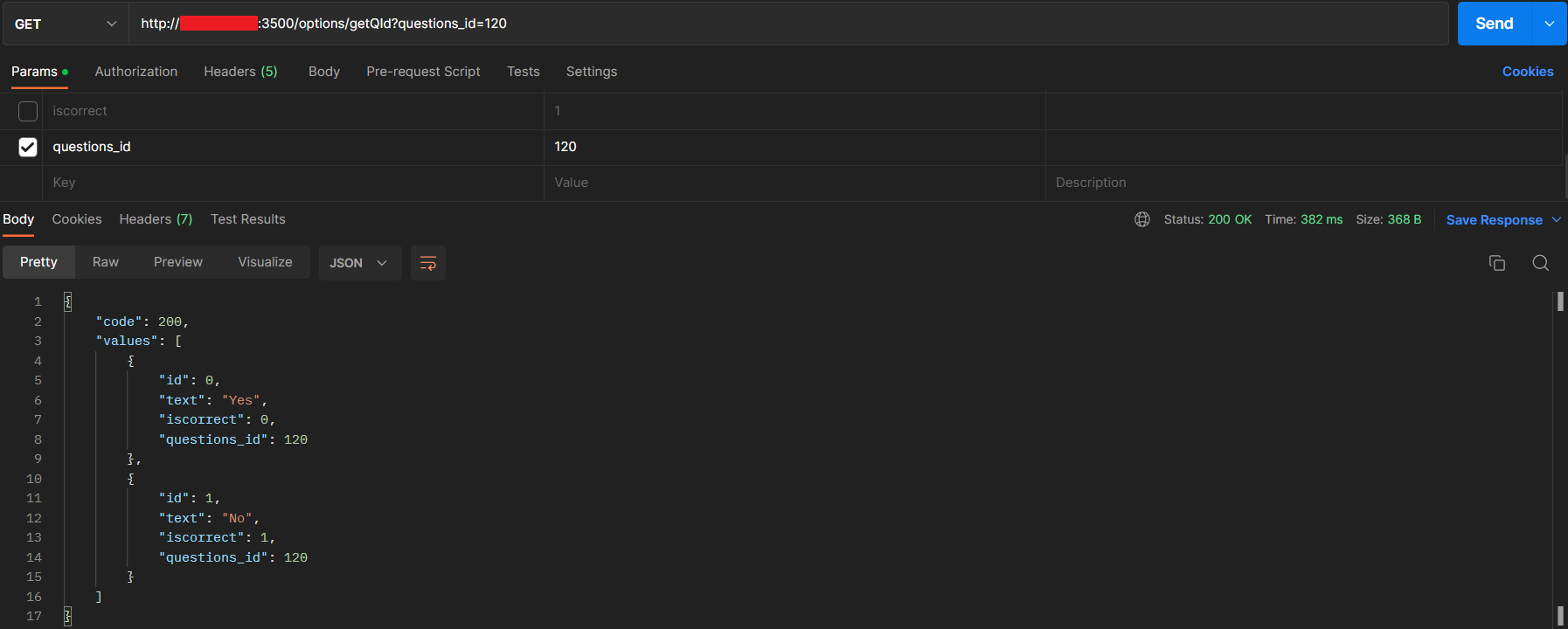Click the "text": "Yes" line
Viewport: 1568px width, 629px height.
[212, 400]
